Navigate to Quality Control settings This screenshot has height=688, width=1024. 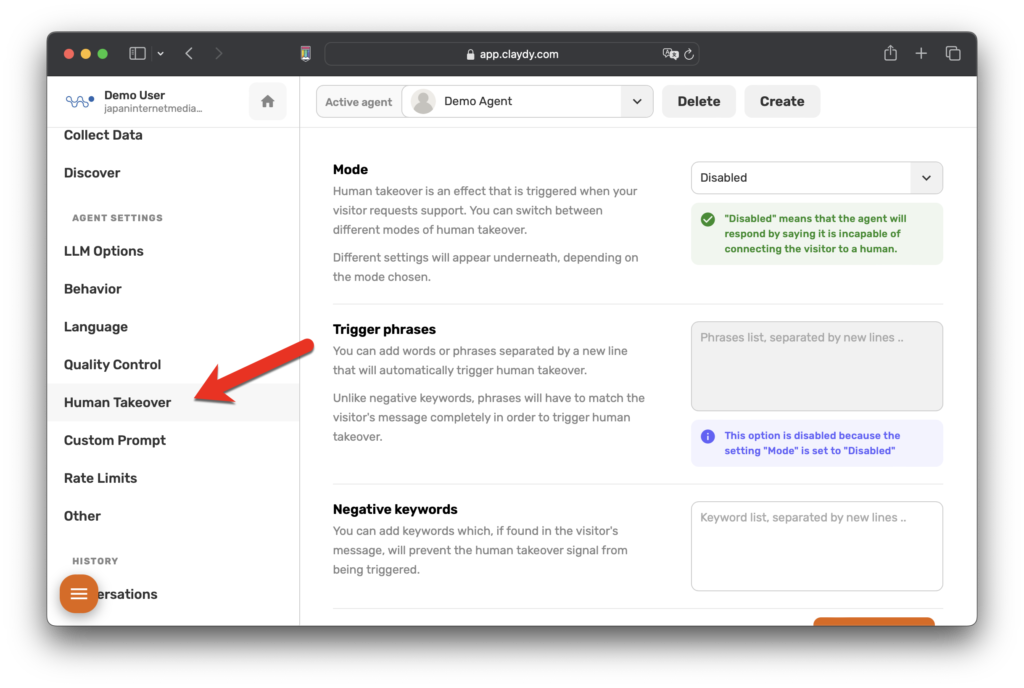click(x=112, y=365)
